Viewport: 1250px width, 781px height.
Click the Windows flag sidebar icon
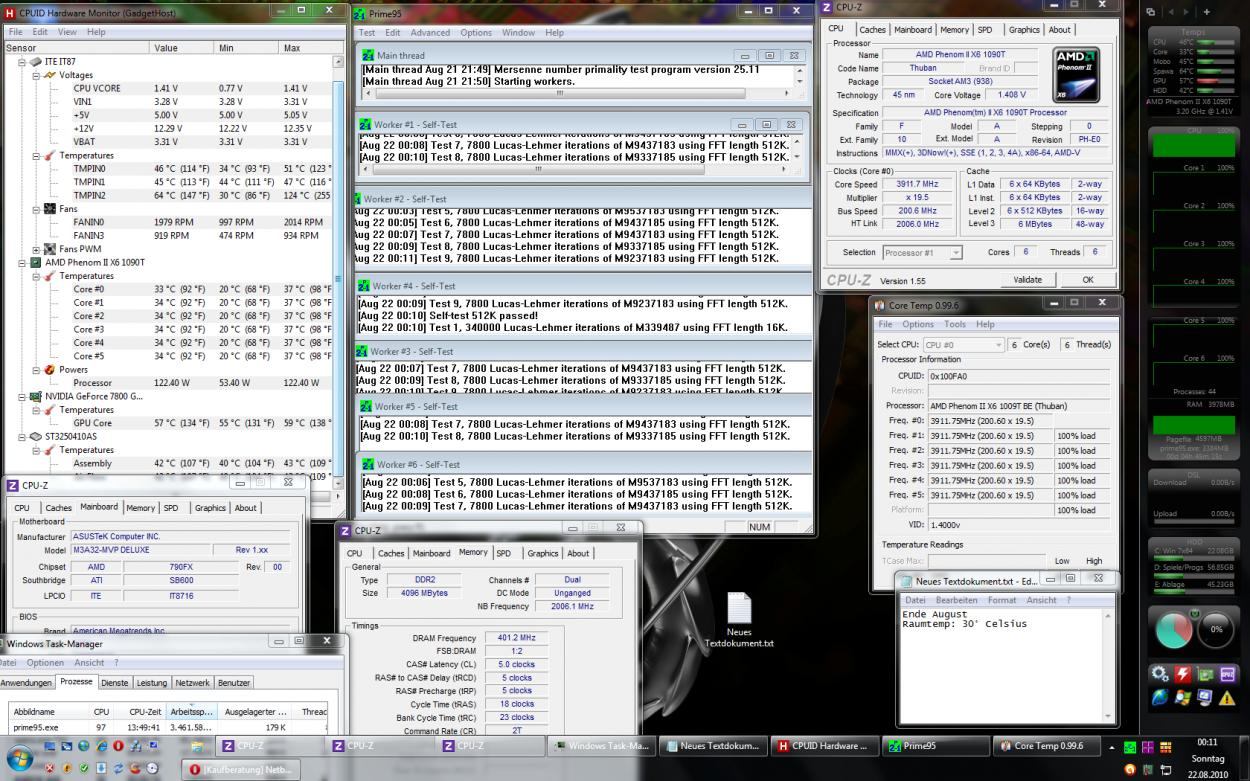tap(1182, 698)
